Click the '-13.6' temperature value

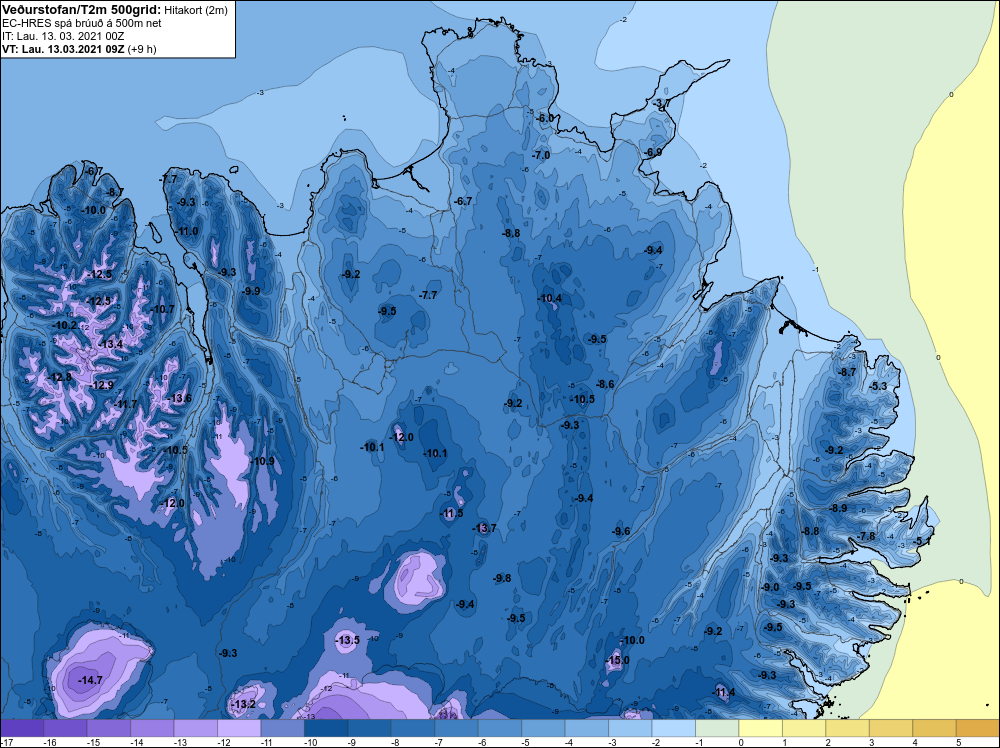point(179,399)
